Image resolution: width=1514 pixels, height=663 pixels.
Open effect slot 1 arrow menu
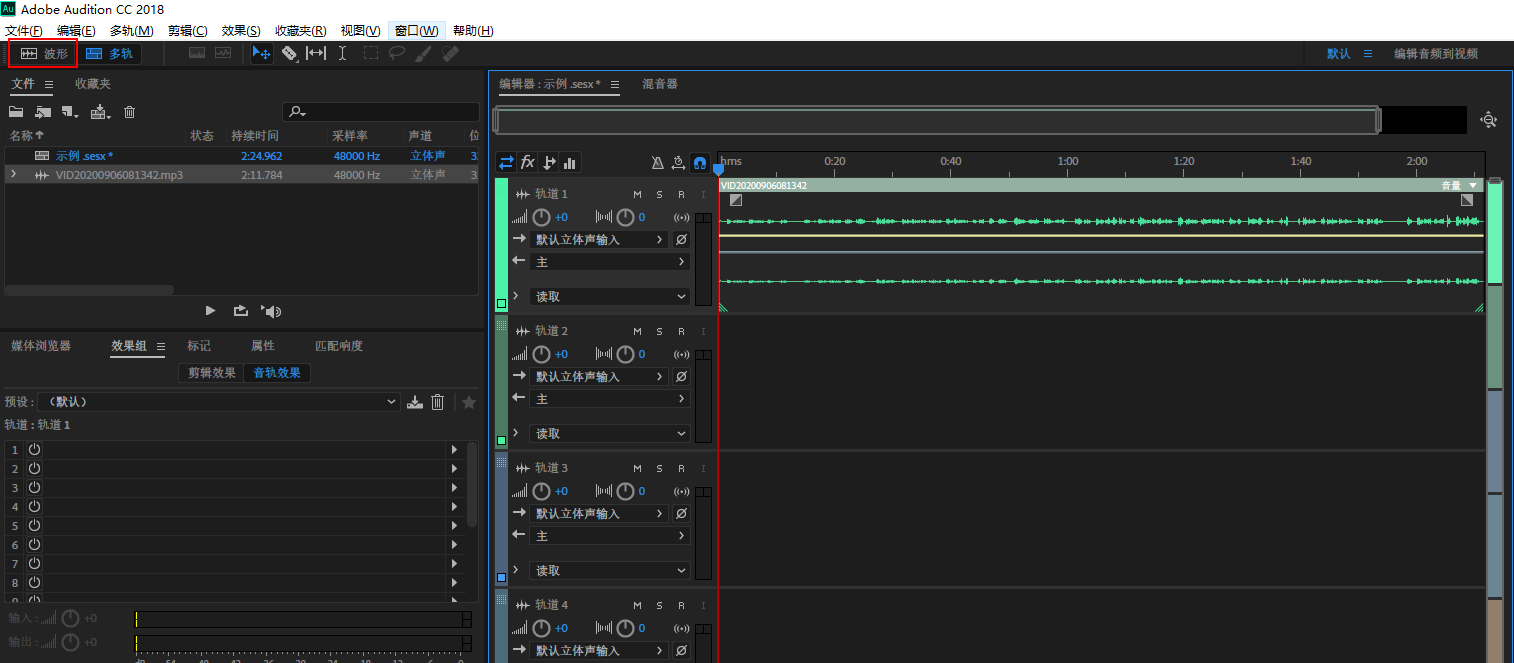pyautogui.click(x=455, y=450)
